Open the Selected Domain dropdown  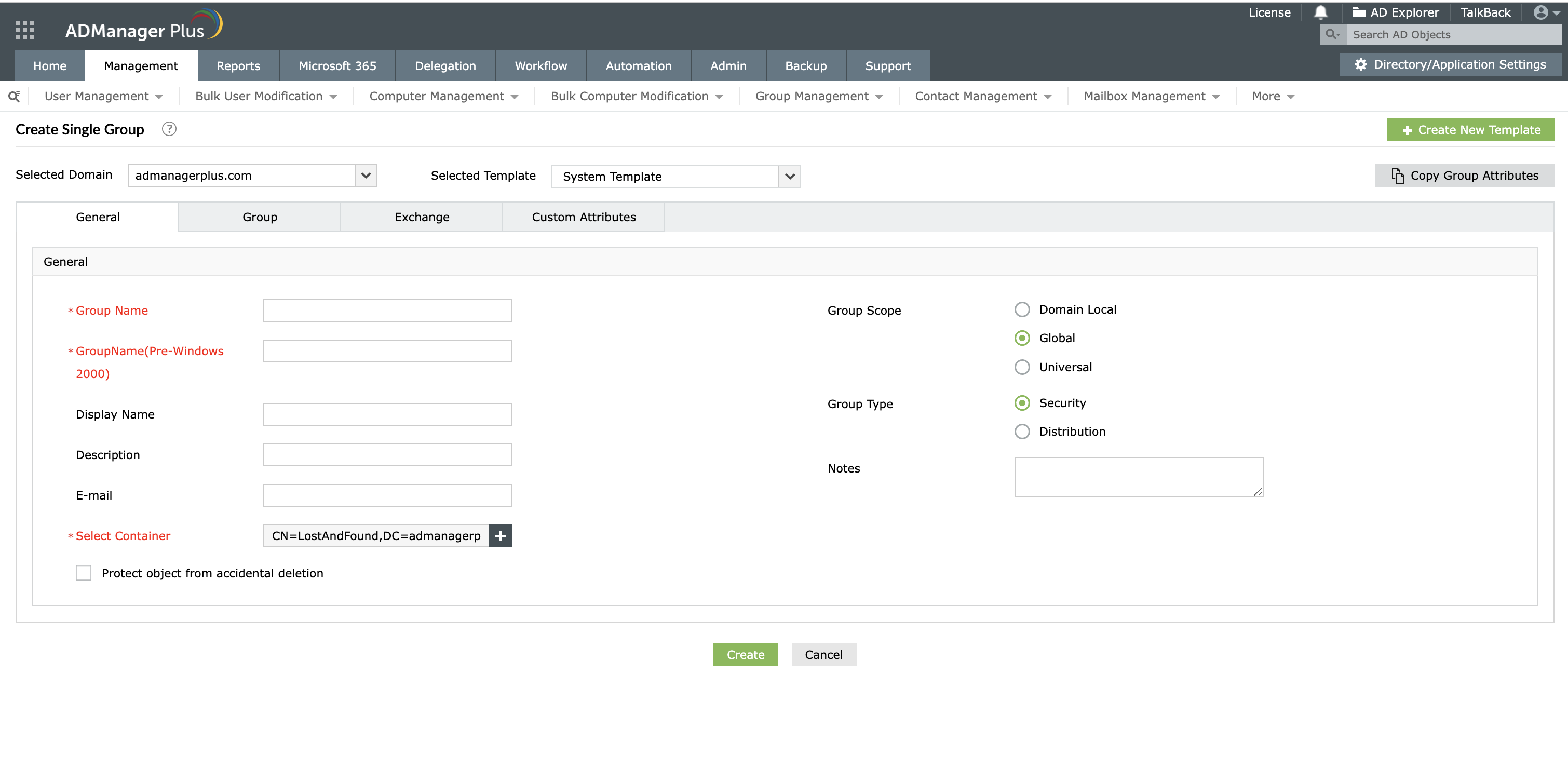pyautogui.click(x=366, y=176)
